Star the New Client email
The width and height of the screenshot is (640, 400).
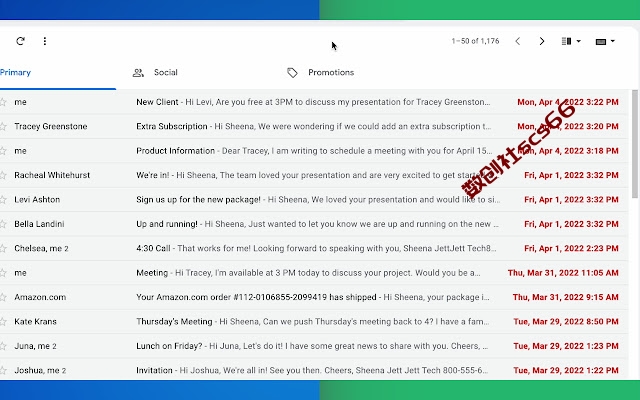(x=2, y=102)
